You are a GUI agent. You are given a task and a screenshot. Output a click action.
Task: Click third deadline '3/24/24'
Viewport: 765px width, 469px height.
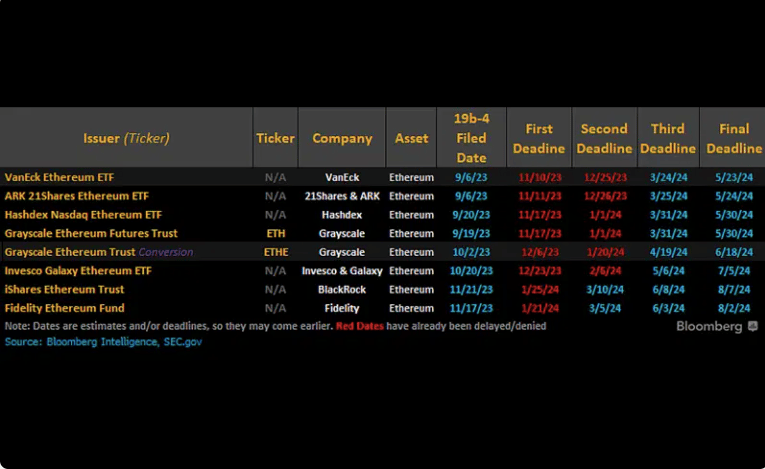point(668,177)
